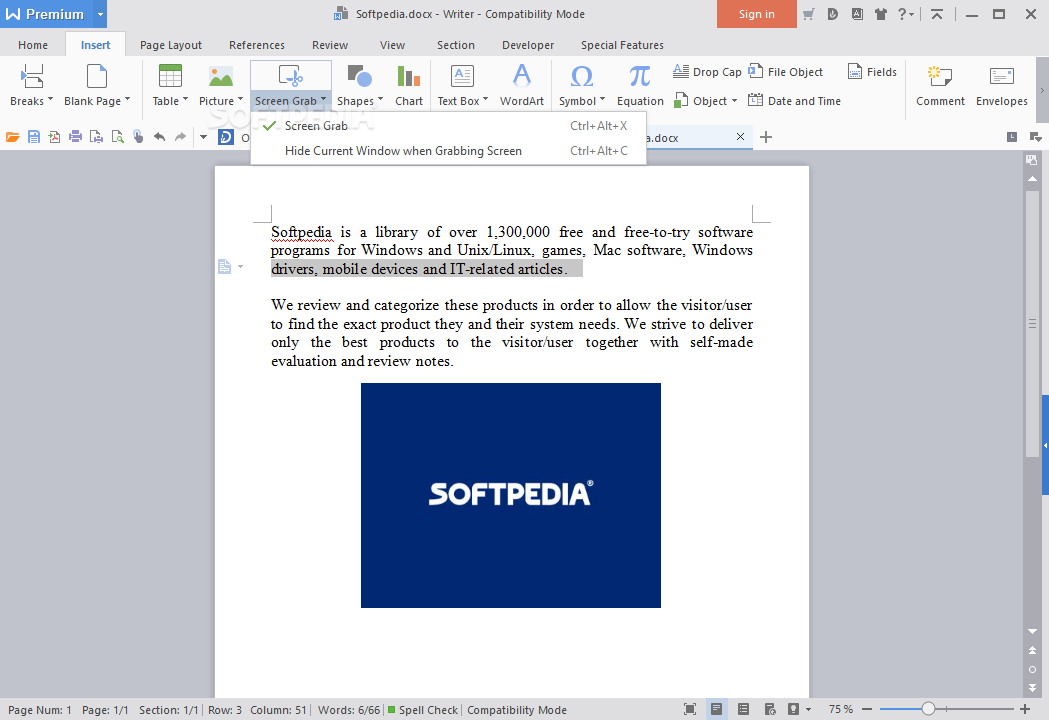Open the Help question mark dropdown
The image size is (1049, 720).
[x=905, y=14]
